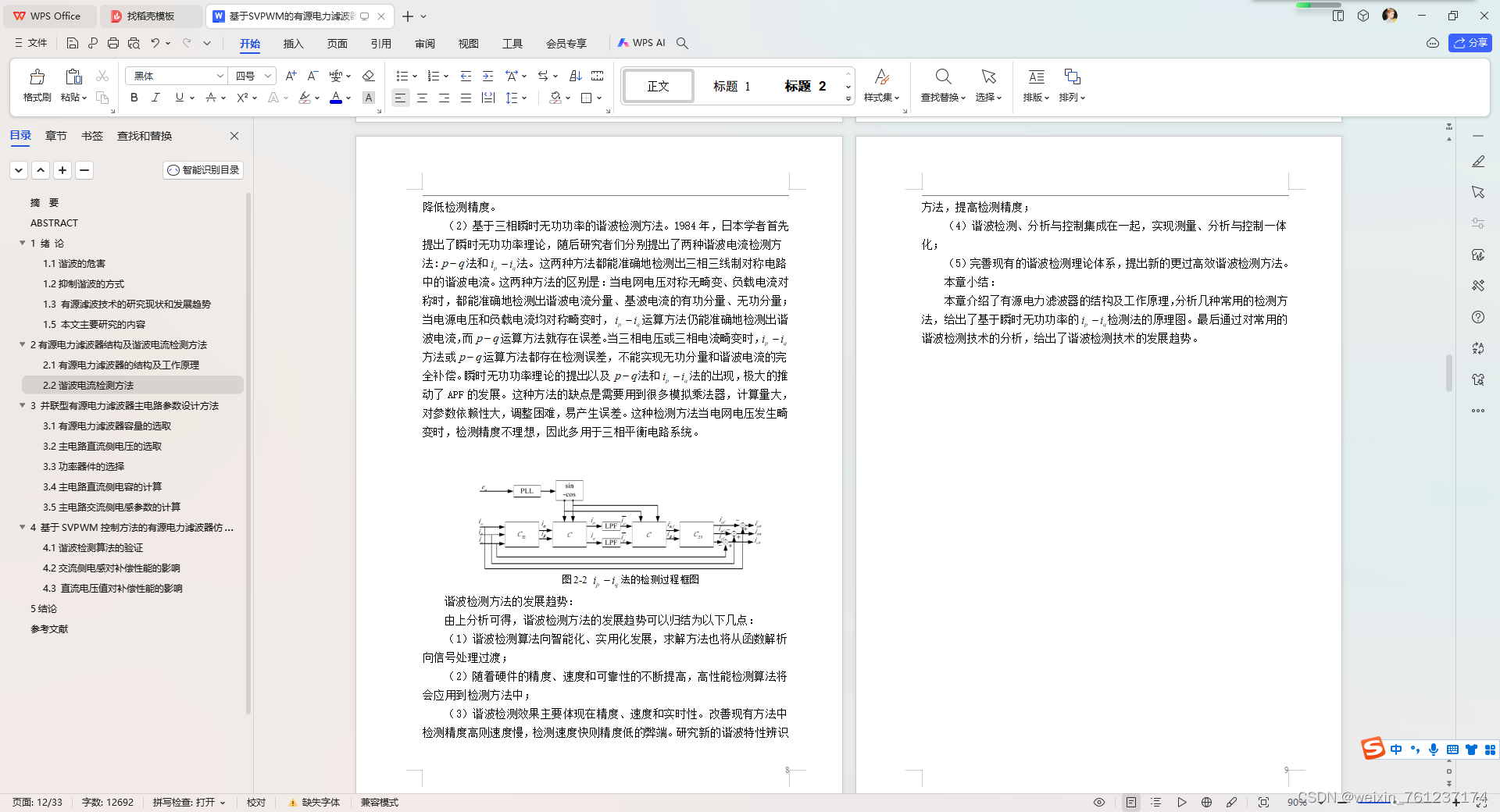Click the sort A-Z icon
Image resolution: width=1500 pixels, height=812 pixels.
coord(576,76)
